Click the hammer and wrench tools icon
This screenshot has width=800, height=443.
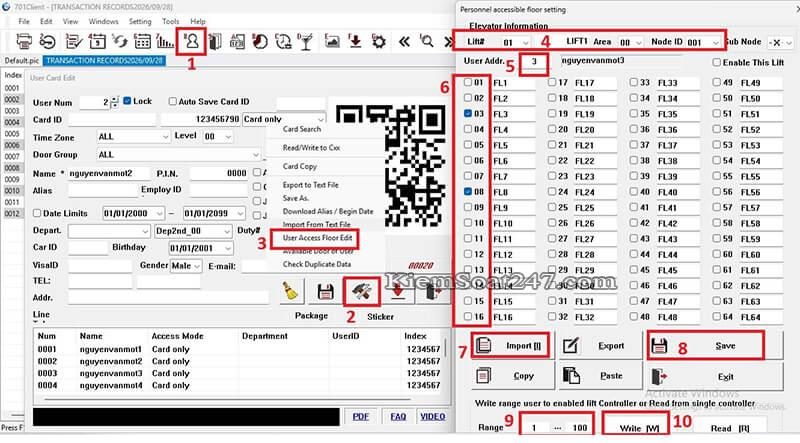click(362, 292)
